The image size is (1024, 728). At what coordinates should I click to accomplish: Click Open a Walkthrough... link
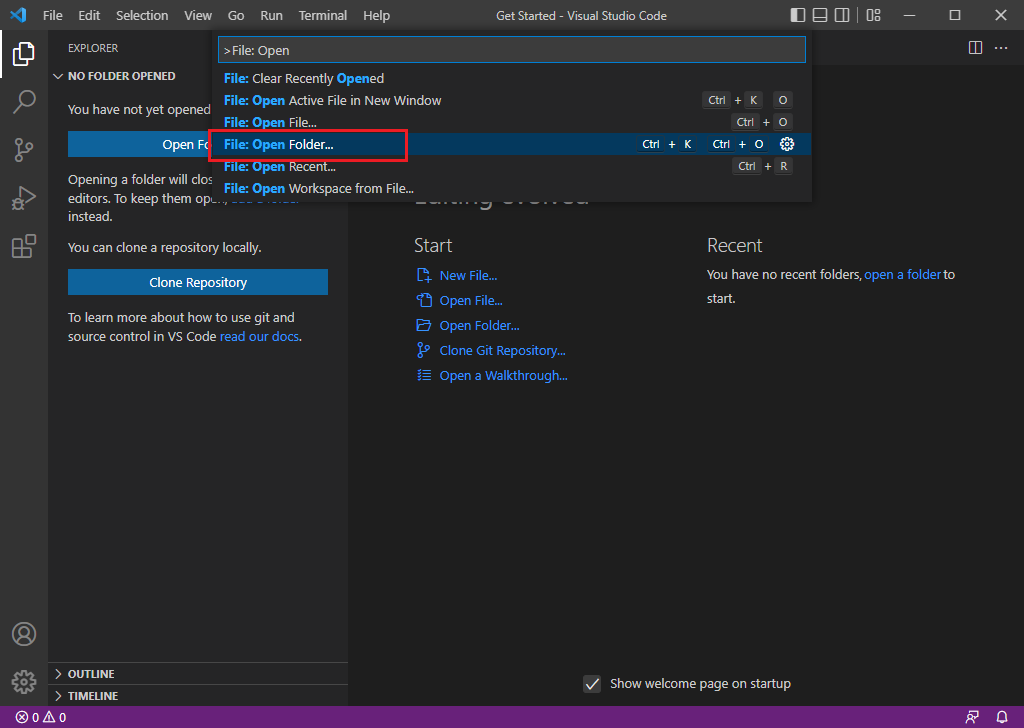point(504,375)
